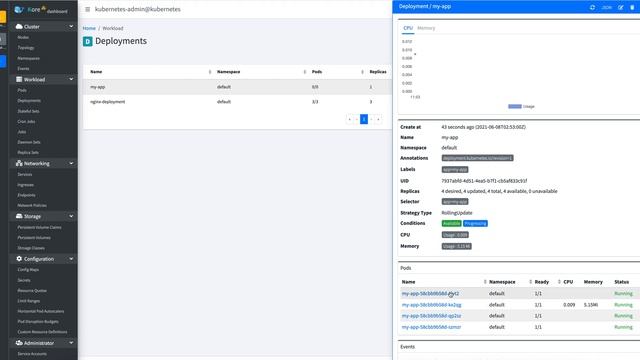Viewport: 640px width, 360px height.
Task: Sort pods table by Namespace sort icon
Action: (530, 282)
